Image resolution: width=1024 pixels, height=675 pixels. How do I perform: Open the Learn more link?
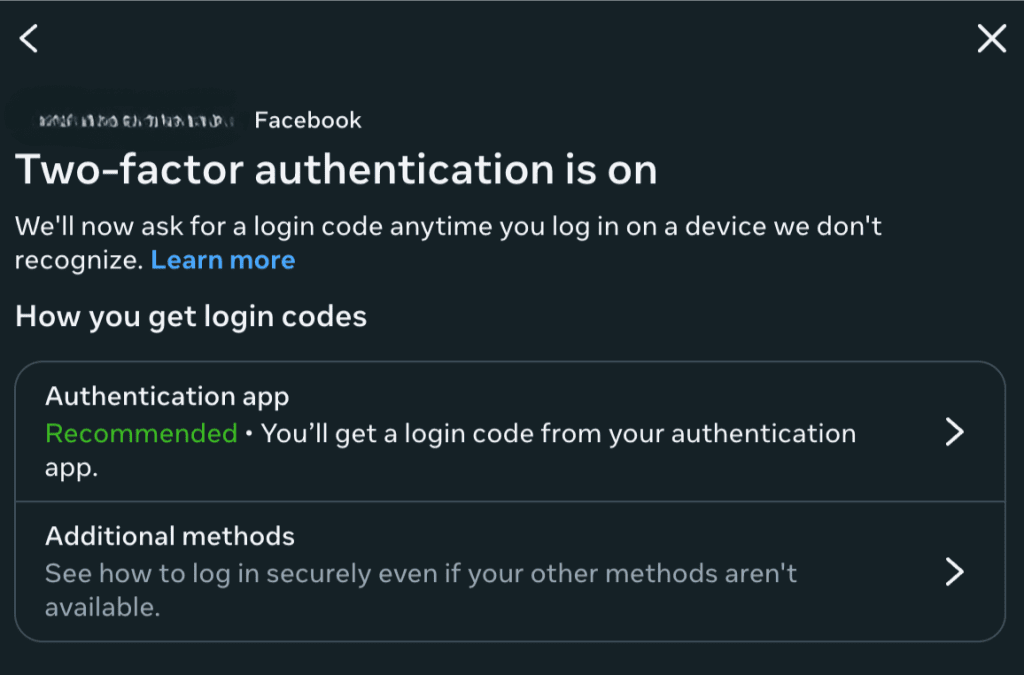click(223, 260)
